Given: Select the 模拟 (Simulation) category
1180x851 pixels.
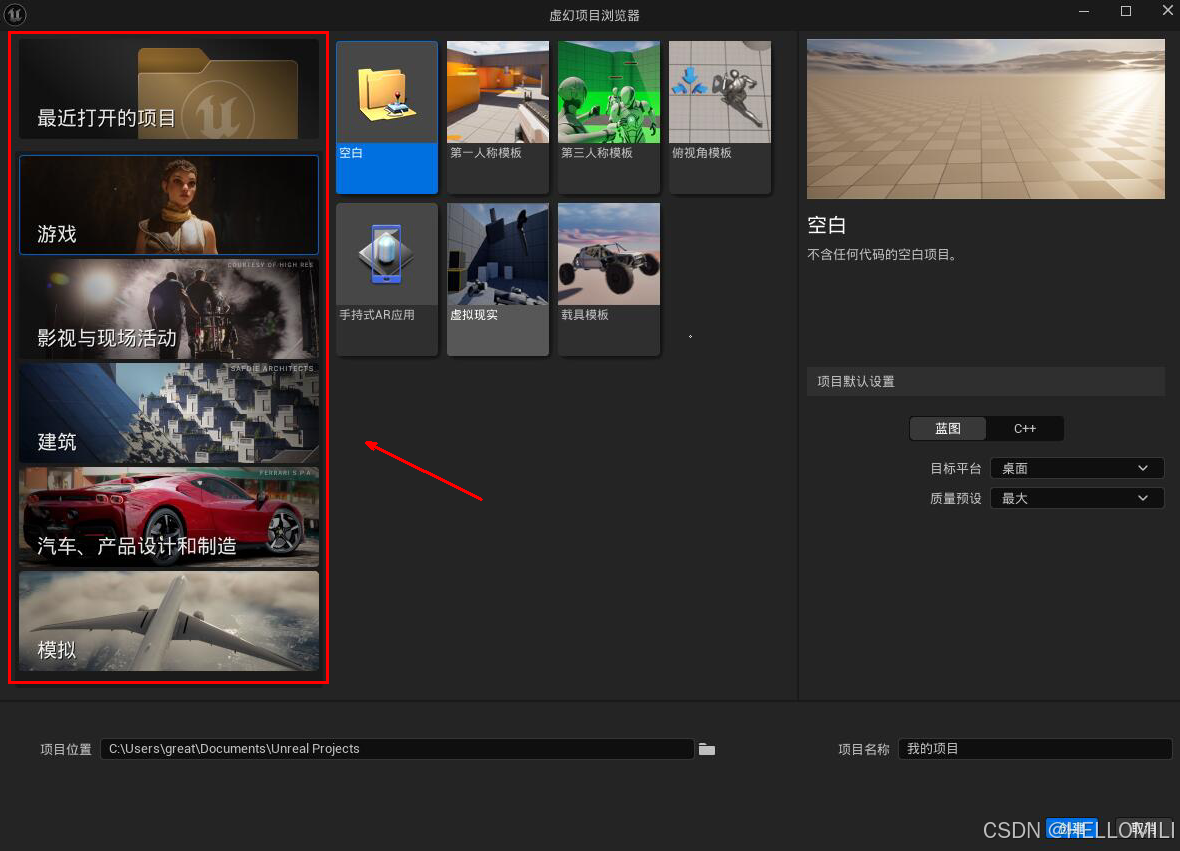Looking at the screenshot, I should [x=169, y=621].
